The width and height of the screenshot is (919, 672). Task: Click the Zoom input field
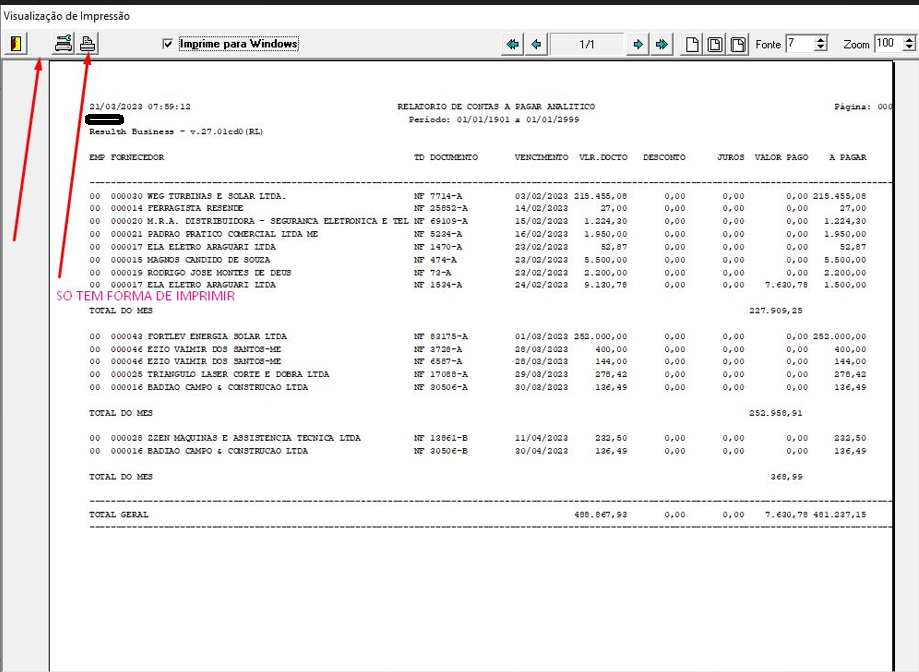889,43
